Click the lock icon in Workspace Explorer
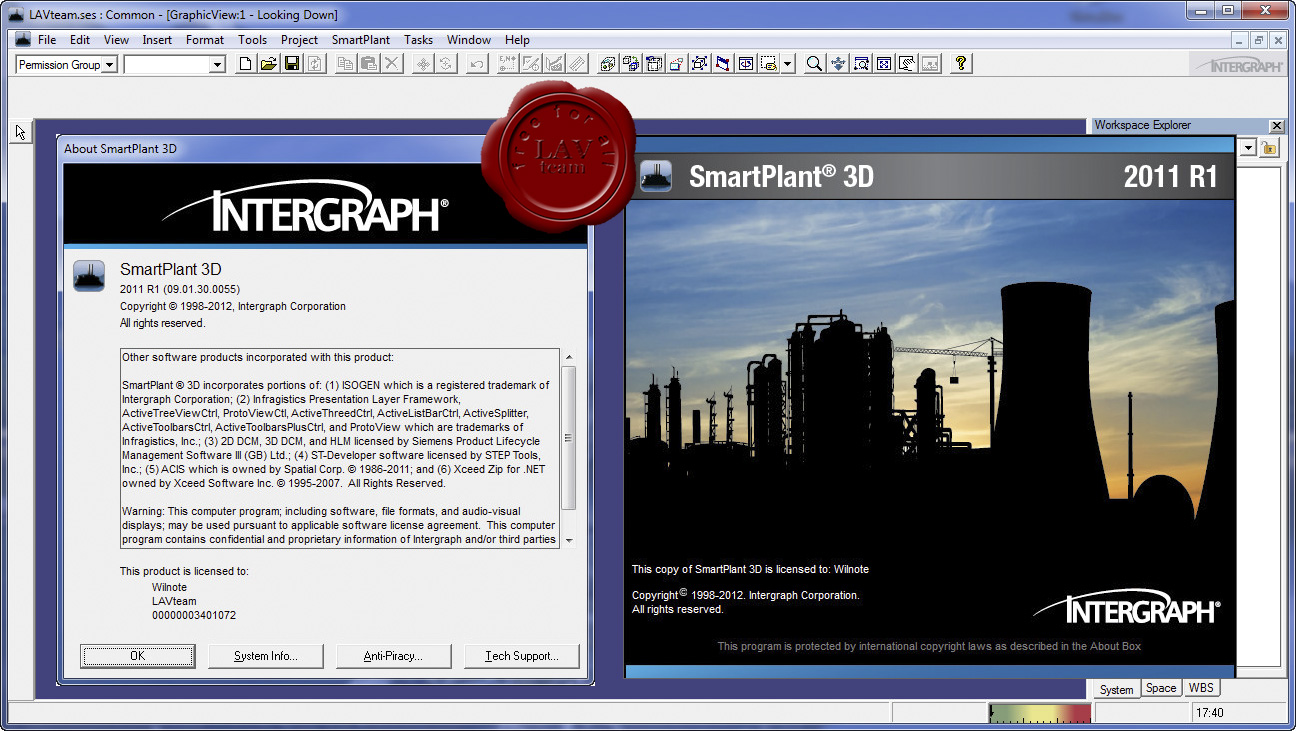Image resolution: width=1296 pixels, height=731 pixels. 1270,148
